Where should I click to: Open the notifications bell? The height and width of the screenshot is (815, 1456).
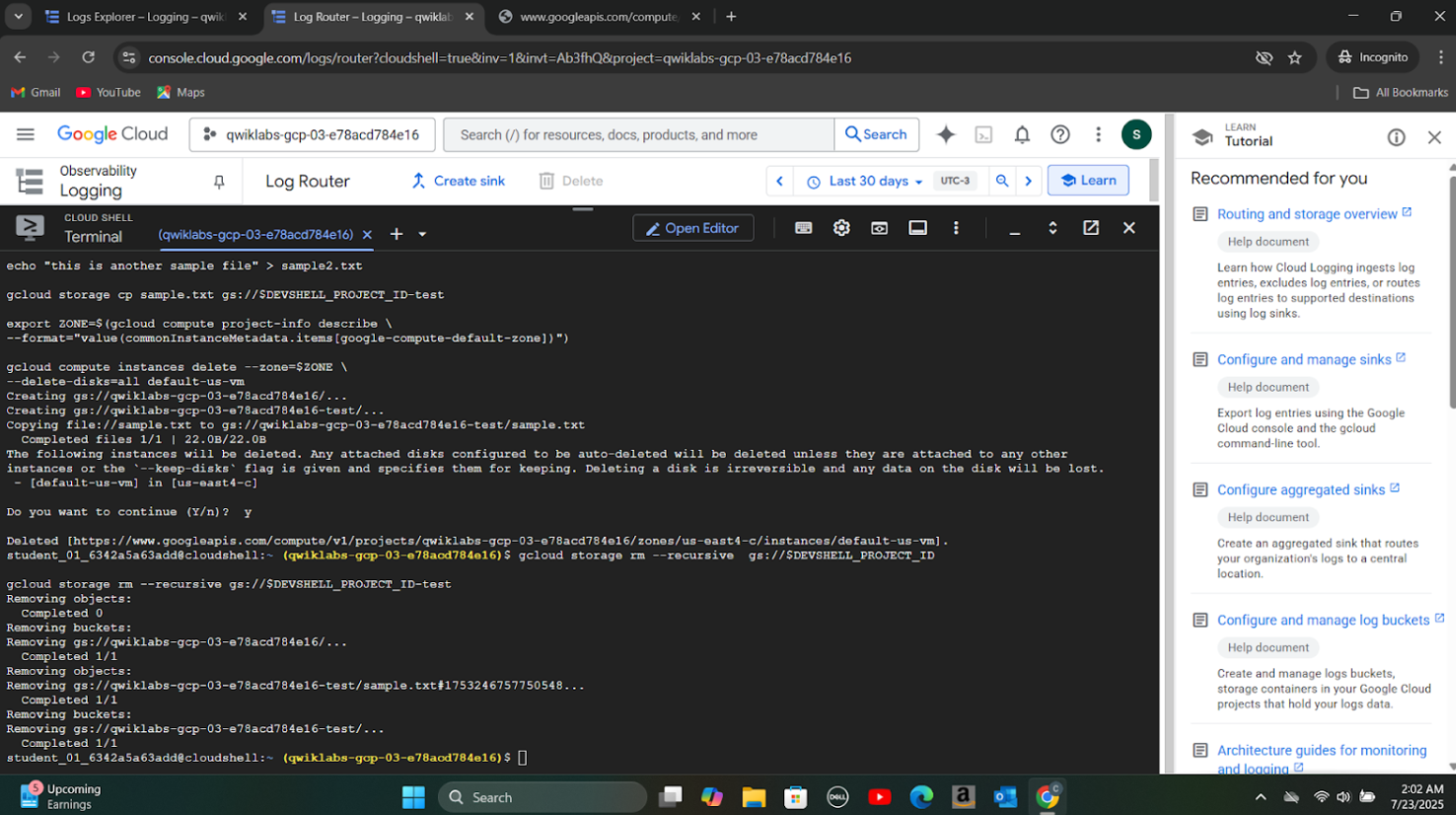(1022, 135)
